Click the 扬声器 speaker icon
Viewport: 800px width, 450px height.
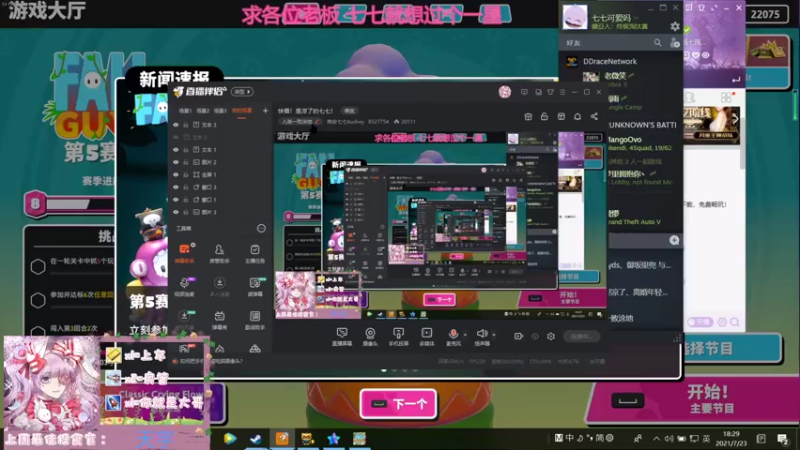[482, 334]
